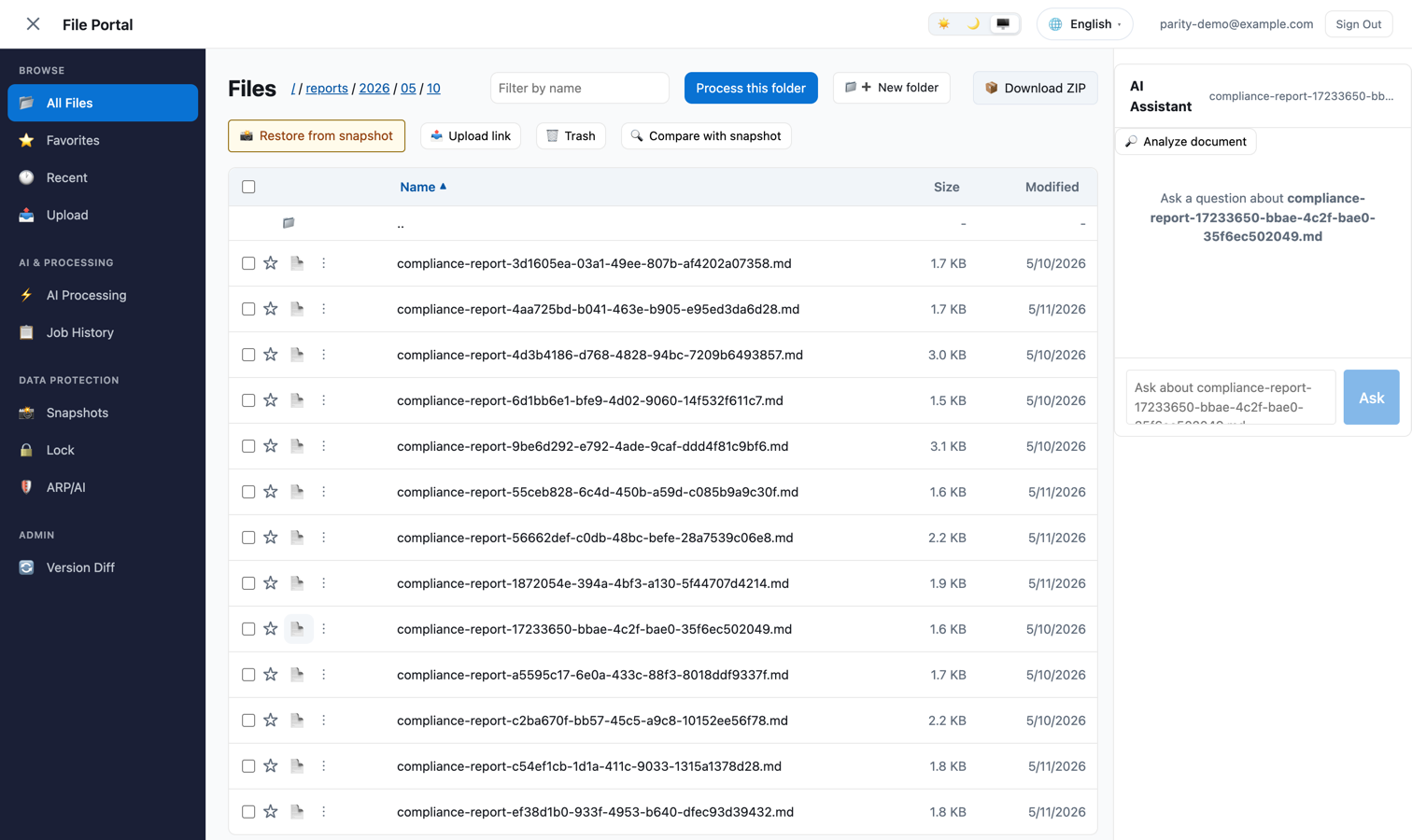Click the Ask button

click(1371, 398)
